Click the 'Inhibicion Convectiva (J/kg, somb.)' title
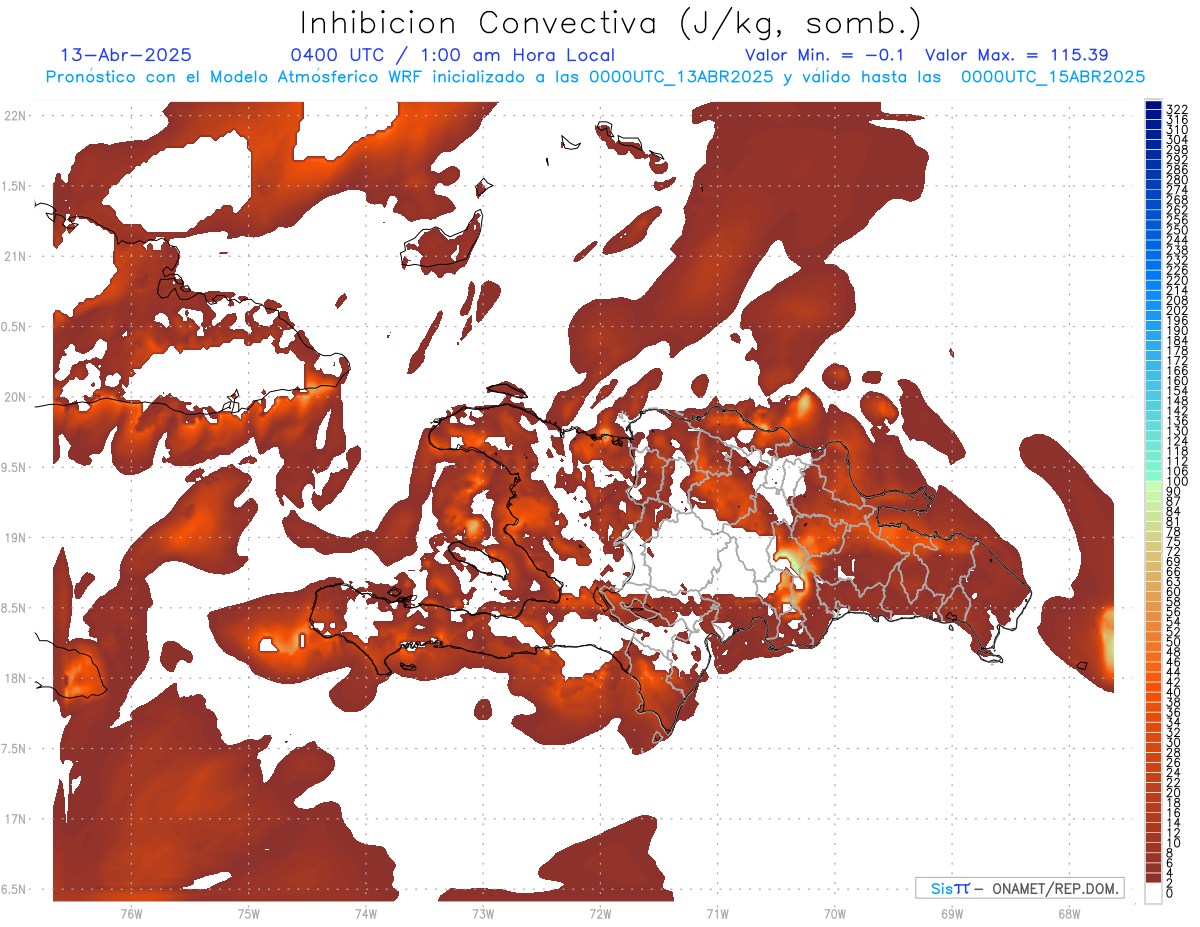Viewport: 1200px width, 927px height. click(610, 23)
